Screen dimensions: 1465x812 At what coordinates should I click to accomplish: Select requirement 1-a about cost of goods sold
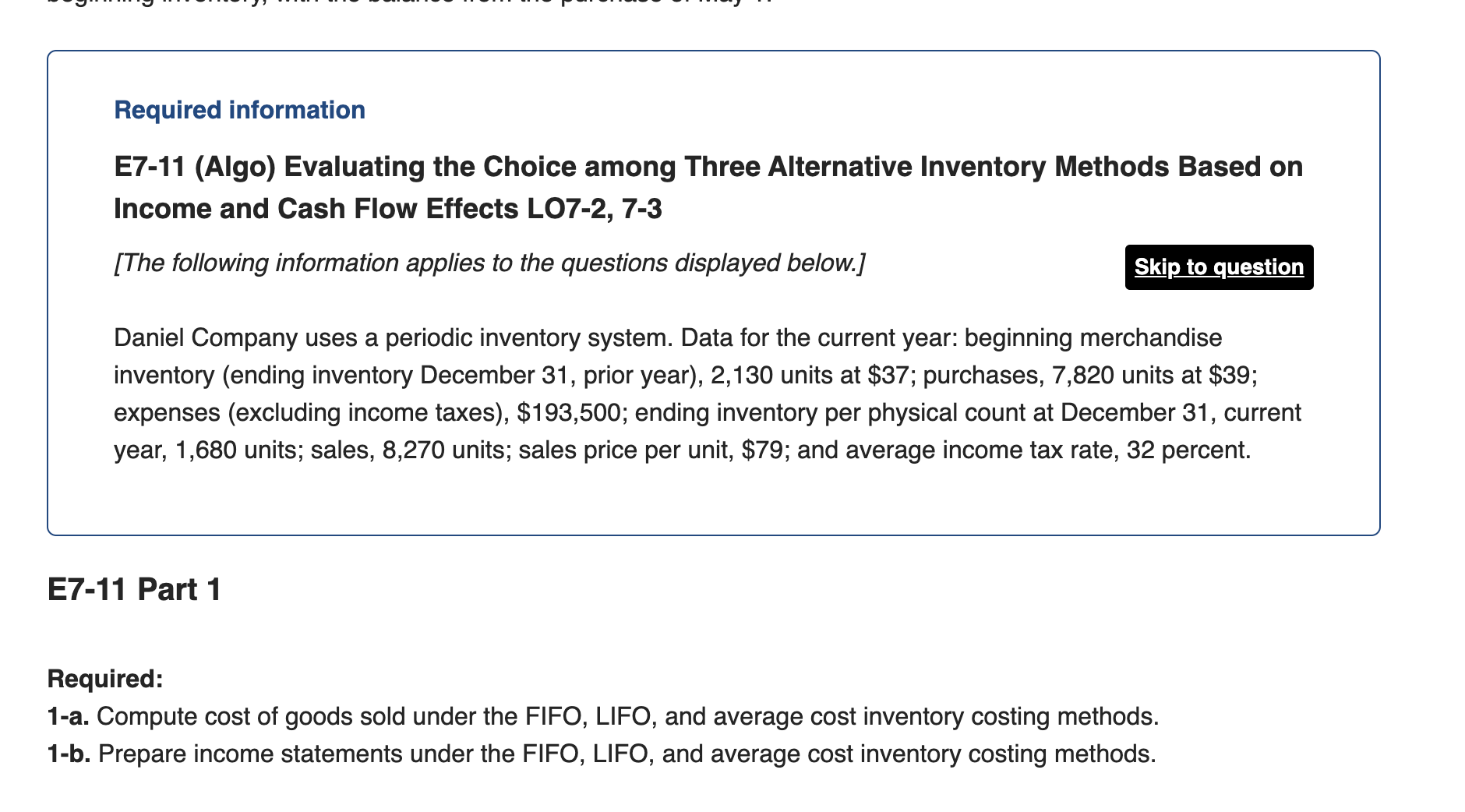coord(600,715)
